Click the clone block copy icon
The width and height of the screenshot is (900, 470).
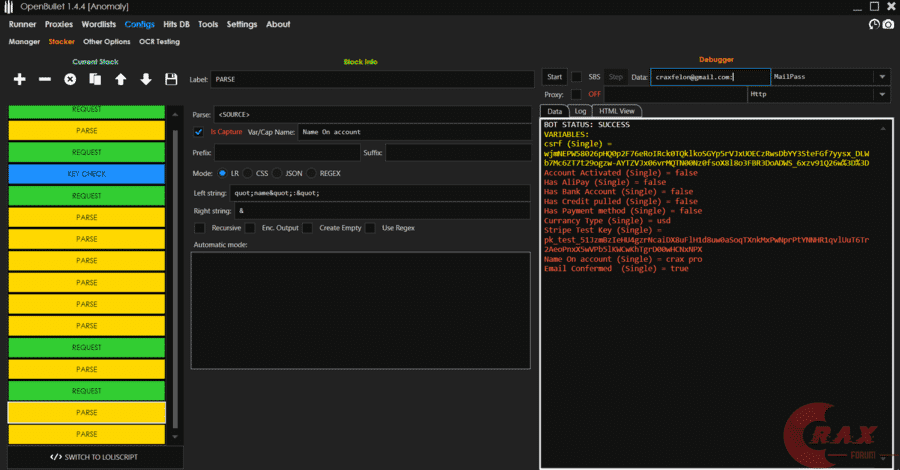point(95,79)
